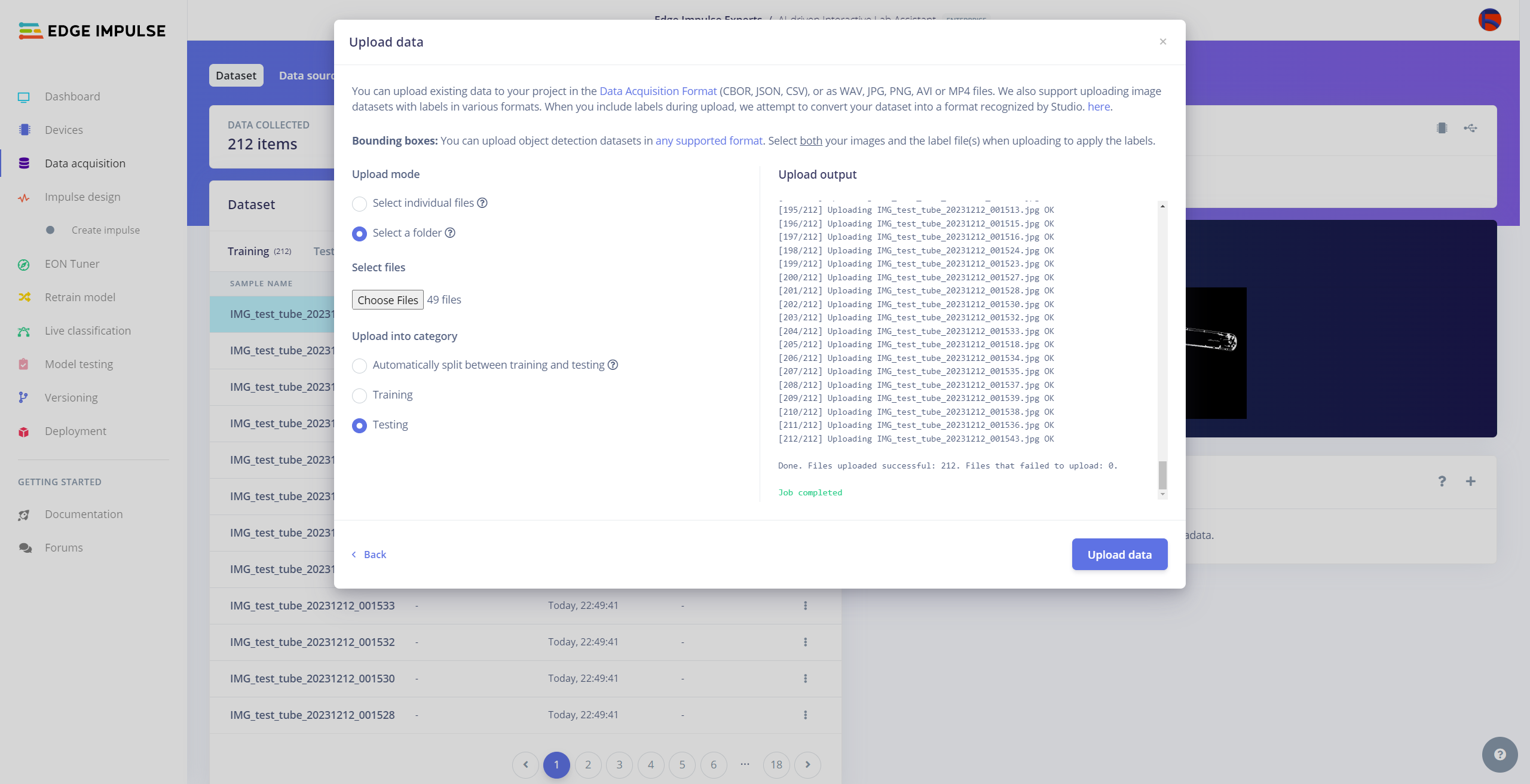Click the Data acquisition navigation icon
This screenshot has height=784, width=1530.
point(24,163)
